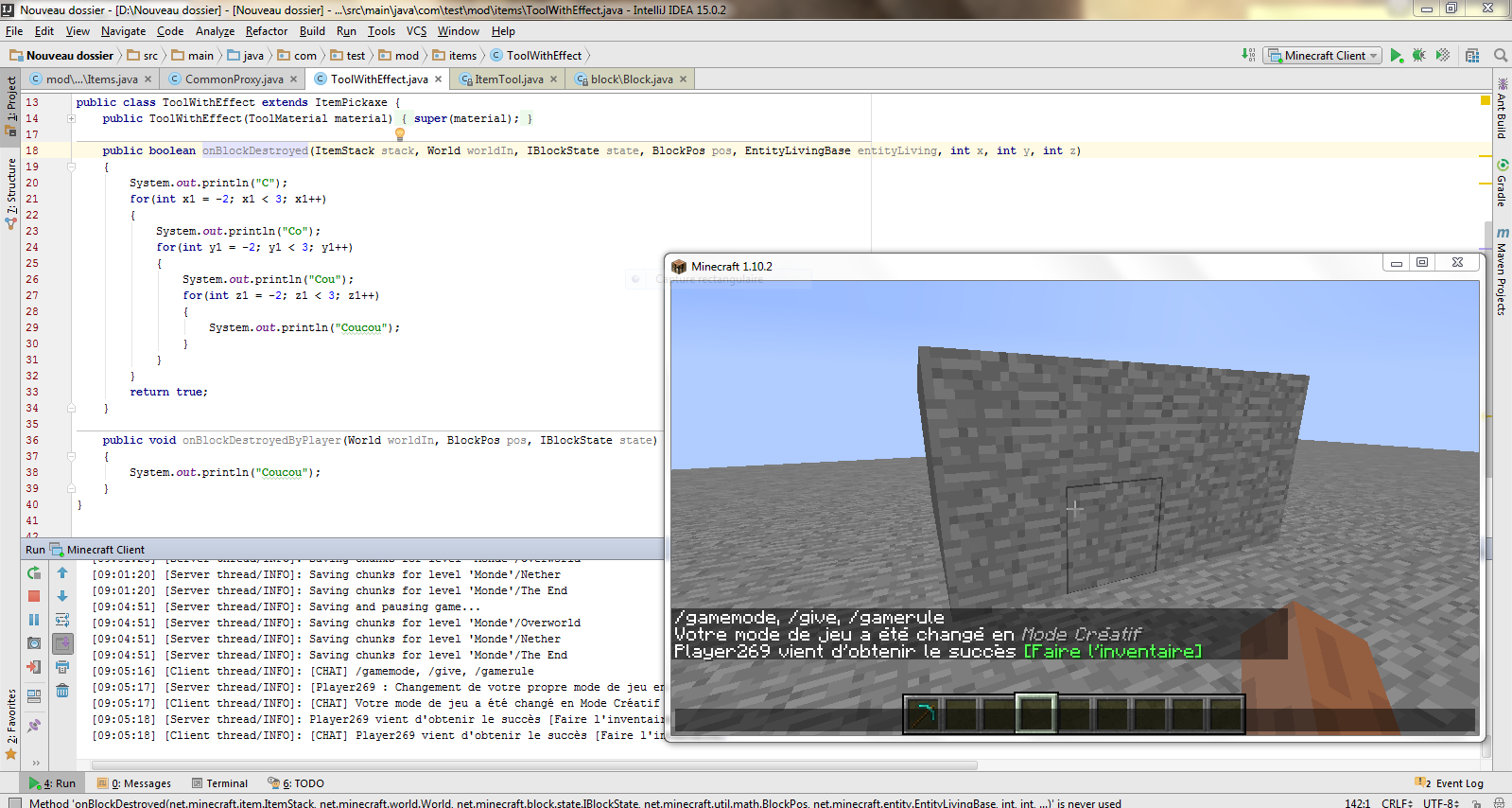The image size is (1512, 808).
Task: Click the Search Everywhere magnifier icon
Action: click(x=1500, y=56)
